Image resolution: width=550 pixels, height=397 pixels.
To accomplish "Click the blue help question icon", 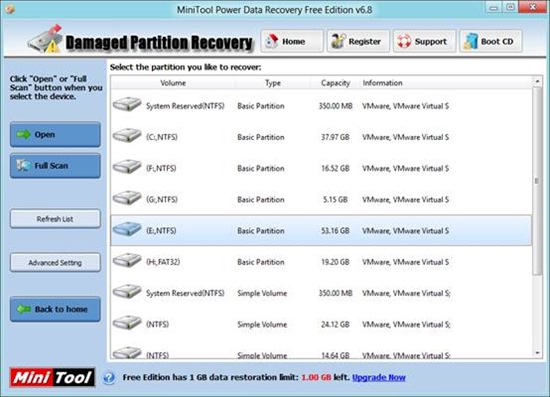I will click(109, 378).
